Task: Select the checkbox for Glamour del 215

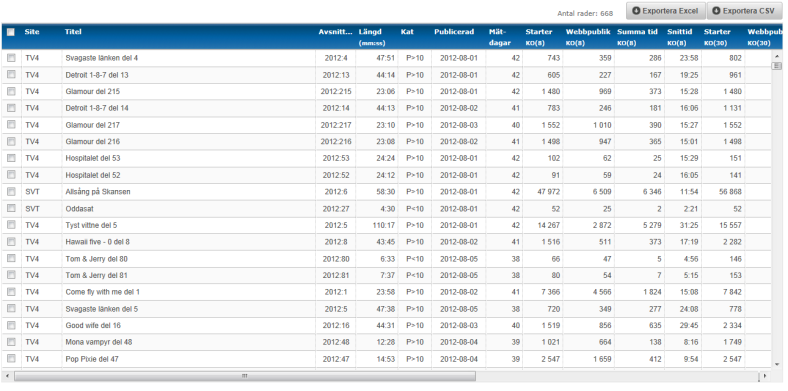Action: click(11, 91)
